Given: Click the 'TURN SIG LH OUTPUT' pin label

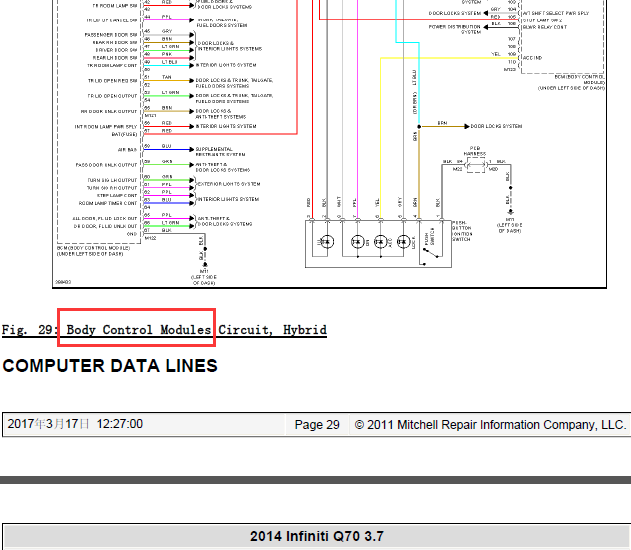Looking at the screenshot, I should pos(112,180).
